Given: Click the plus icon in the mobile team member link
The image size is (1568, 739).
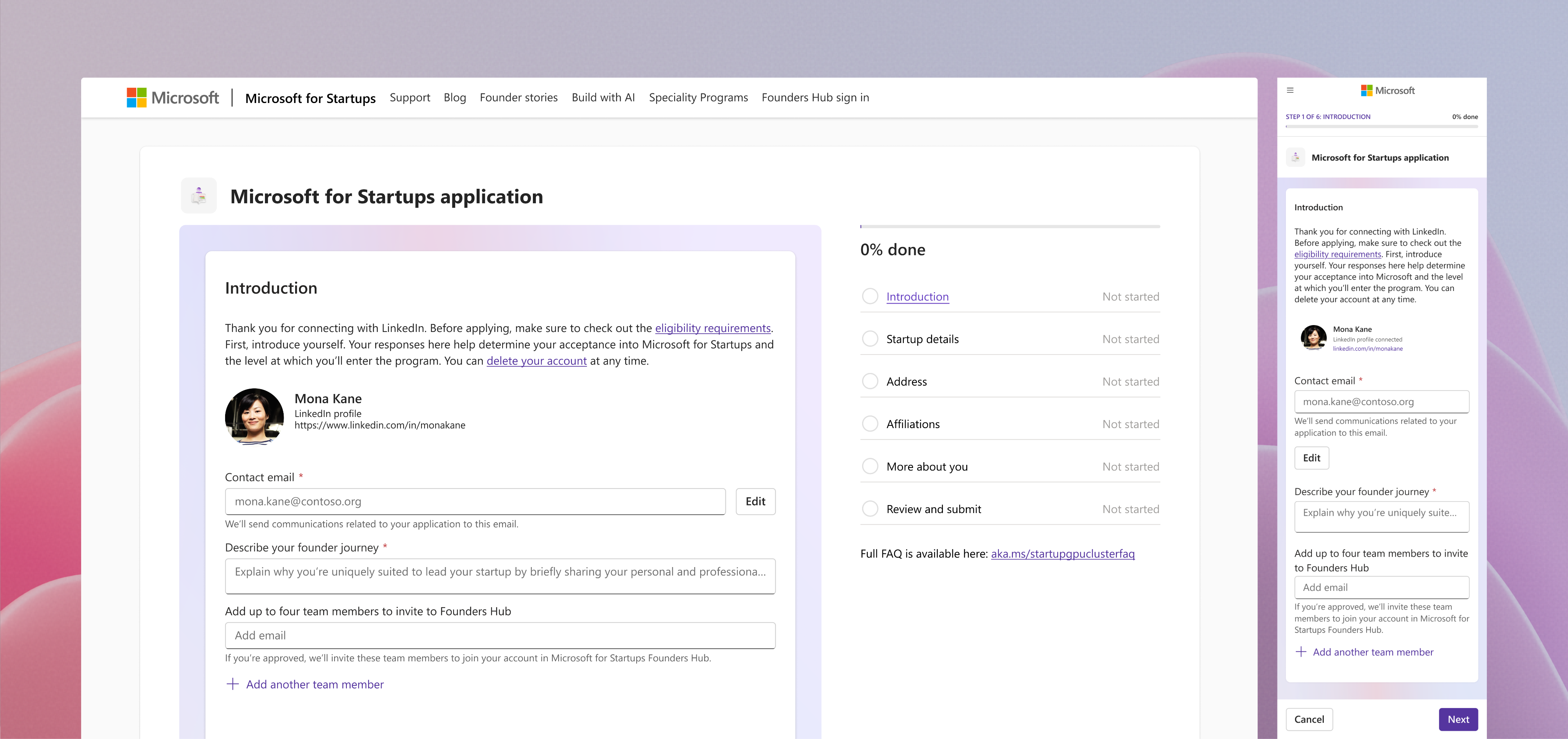Looking at the screenshot, I should point(1301,652).
